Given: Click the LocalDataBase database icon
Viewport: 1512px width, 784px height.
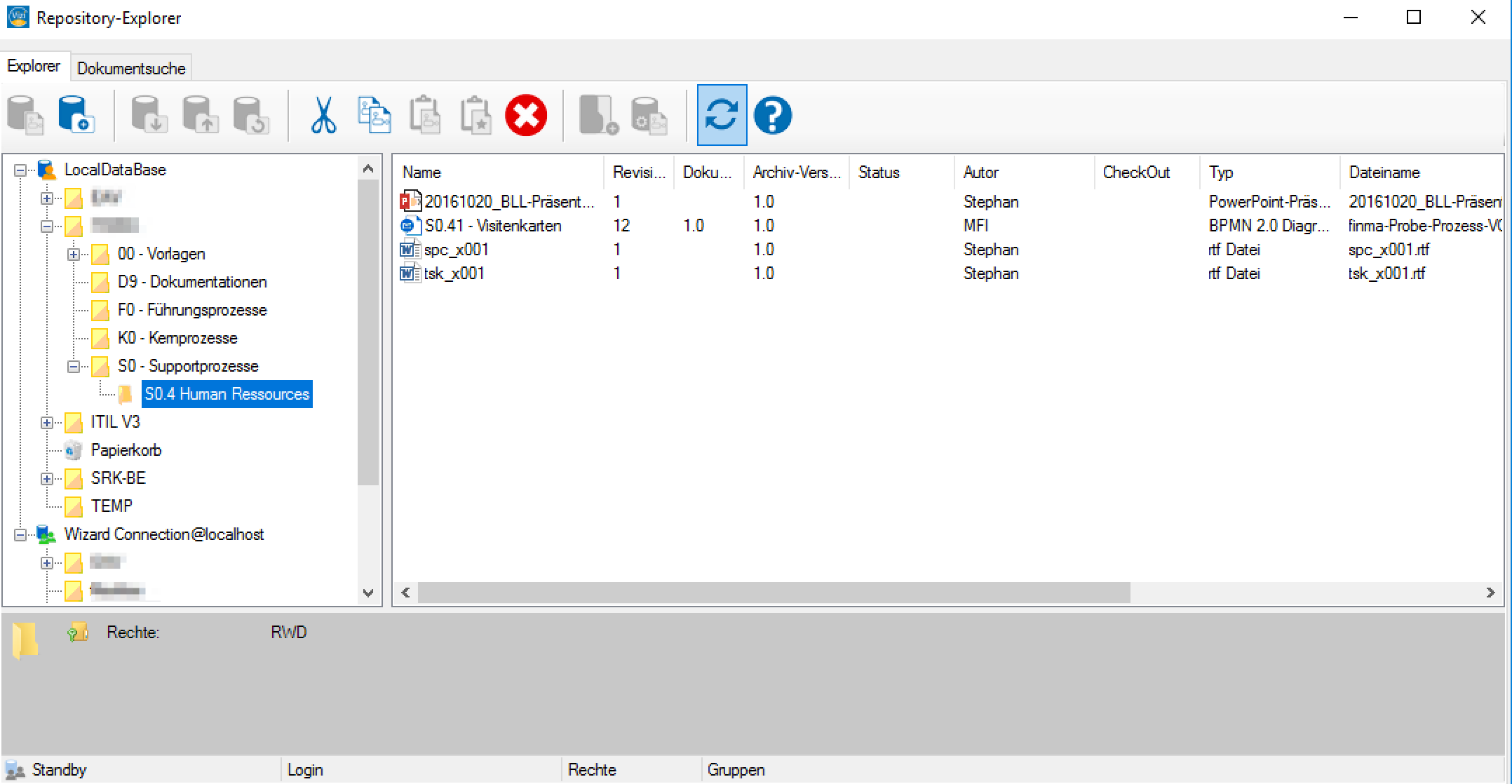Looking at the screenshot, I should (x=46, y=170).
